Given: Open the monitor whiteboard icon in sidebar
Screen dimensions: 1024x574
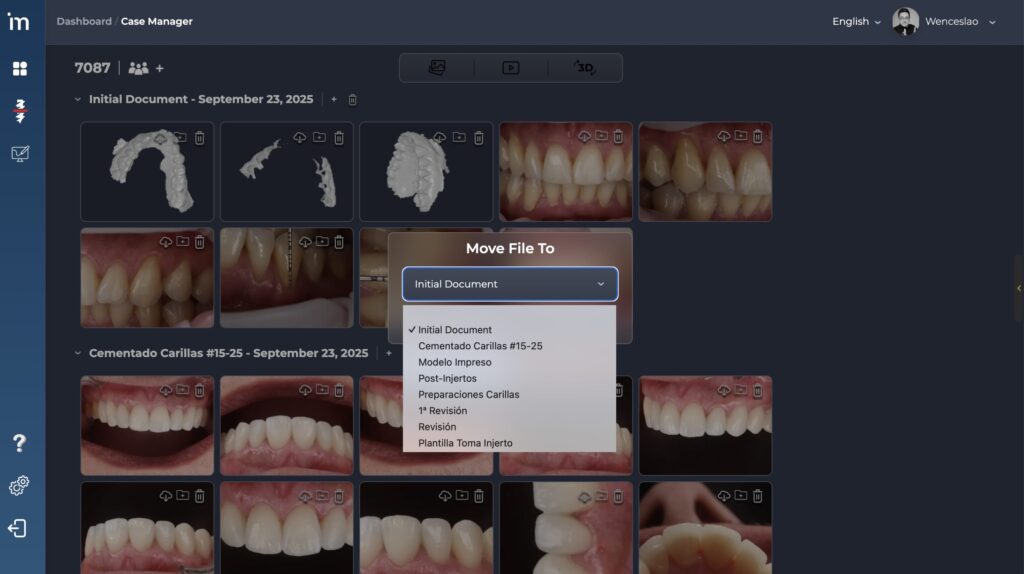Looking at the screenshot, I should click(19, 154).
